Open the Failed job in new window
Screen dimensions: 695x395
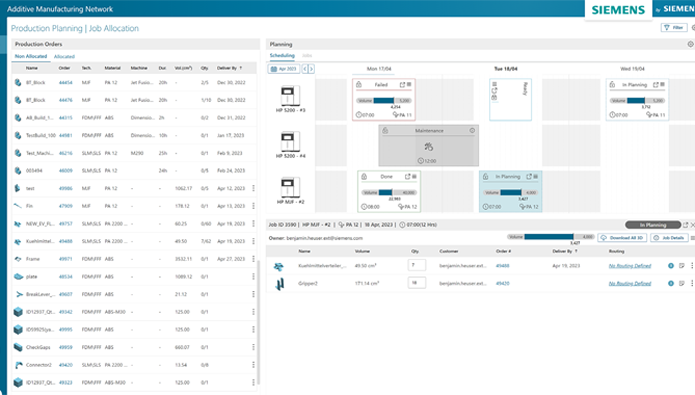point(402,84)
